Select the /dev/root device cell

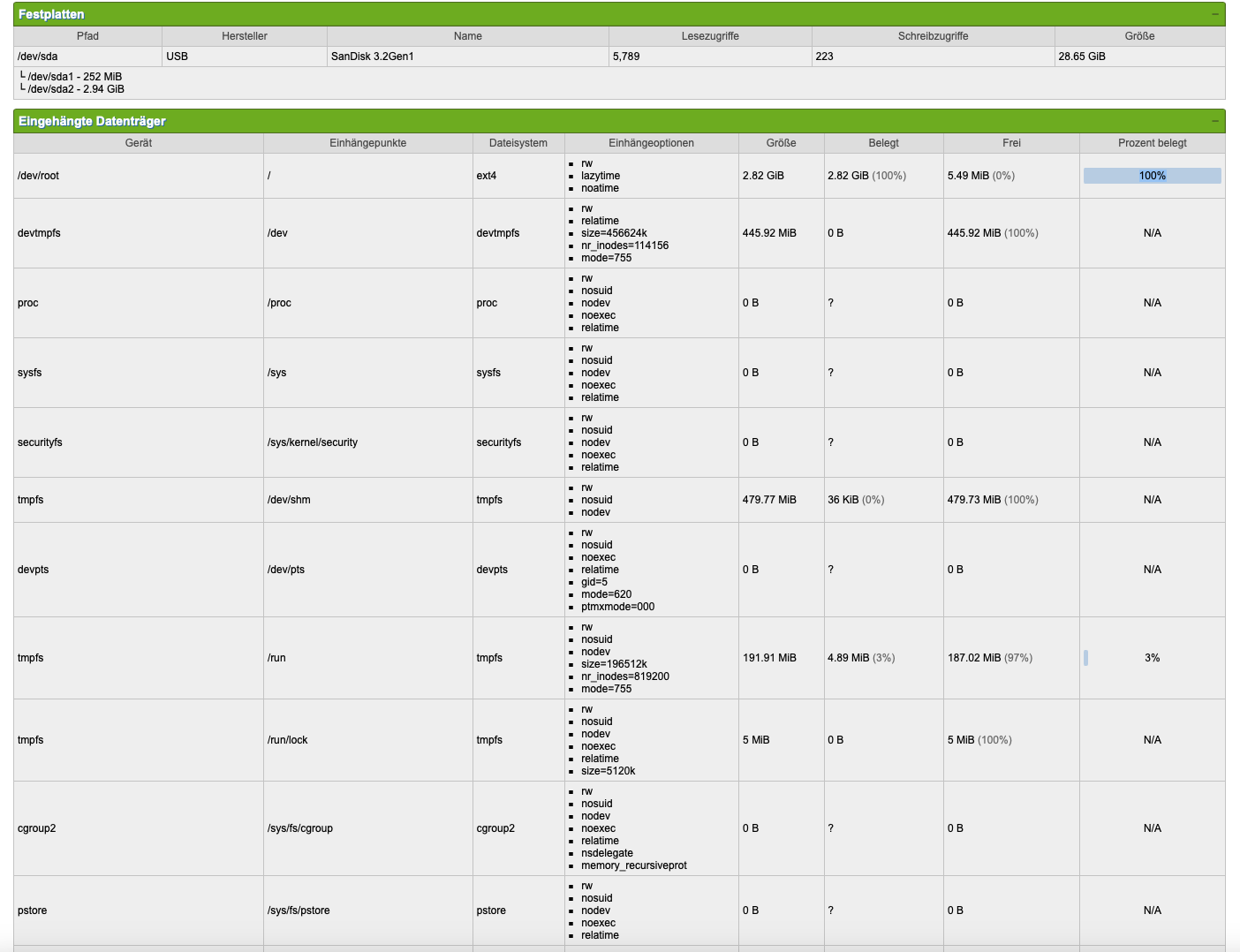[139, 176]
